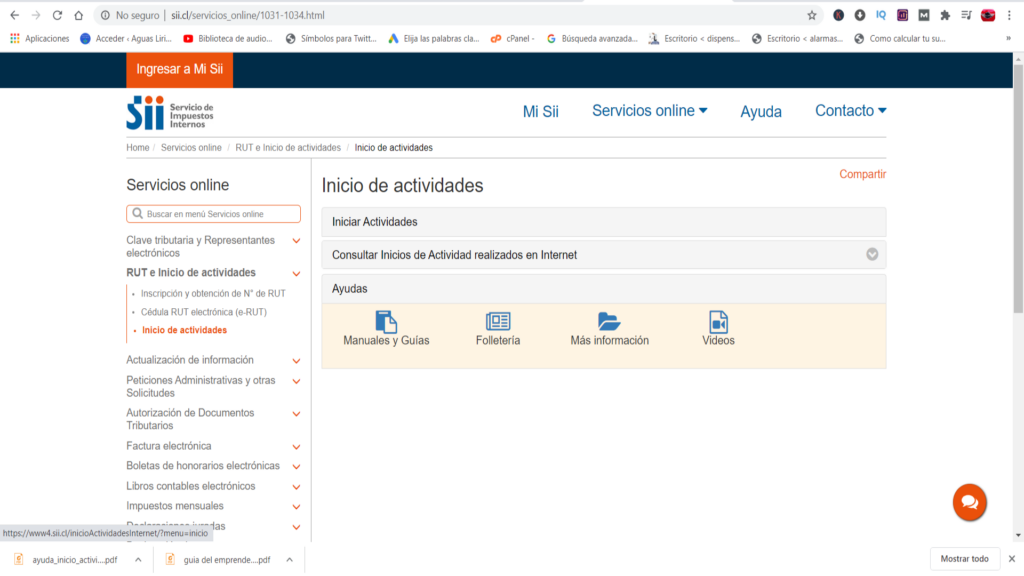The image size is (1024, 576).
Task: Open the red media app icon in toolbar
Action: click(987, 15)
